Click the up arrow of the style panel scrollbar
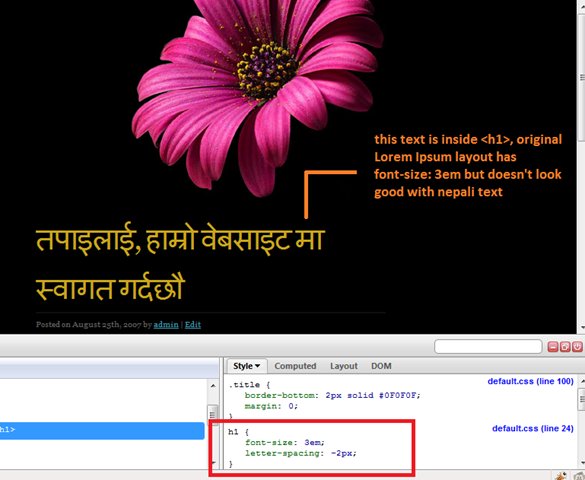Image resolution: width=585 pixels, height=480 pixels. click(582, 381)
